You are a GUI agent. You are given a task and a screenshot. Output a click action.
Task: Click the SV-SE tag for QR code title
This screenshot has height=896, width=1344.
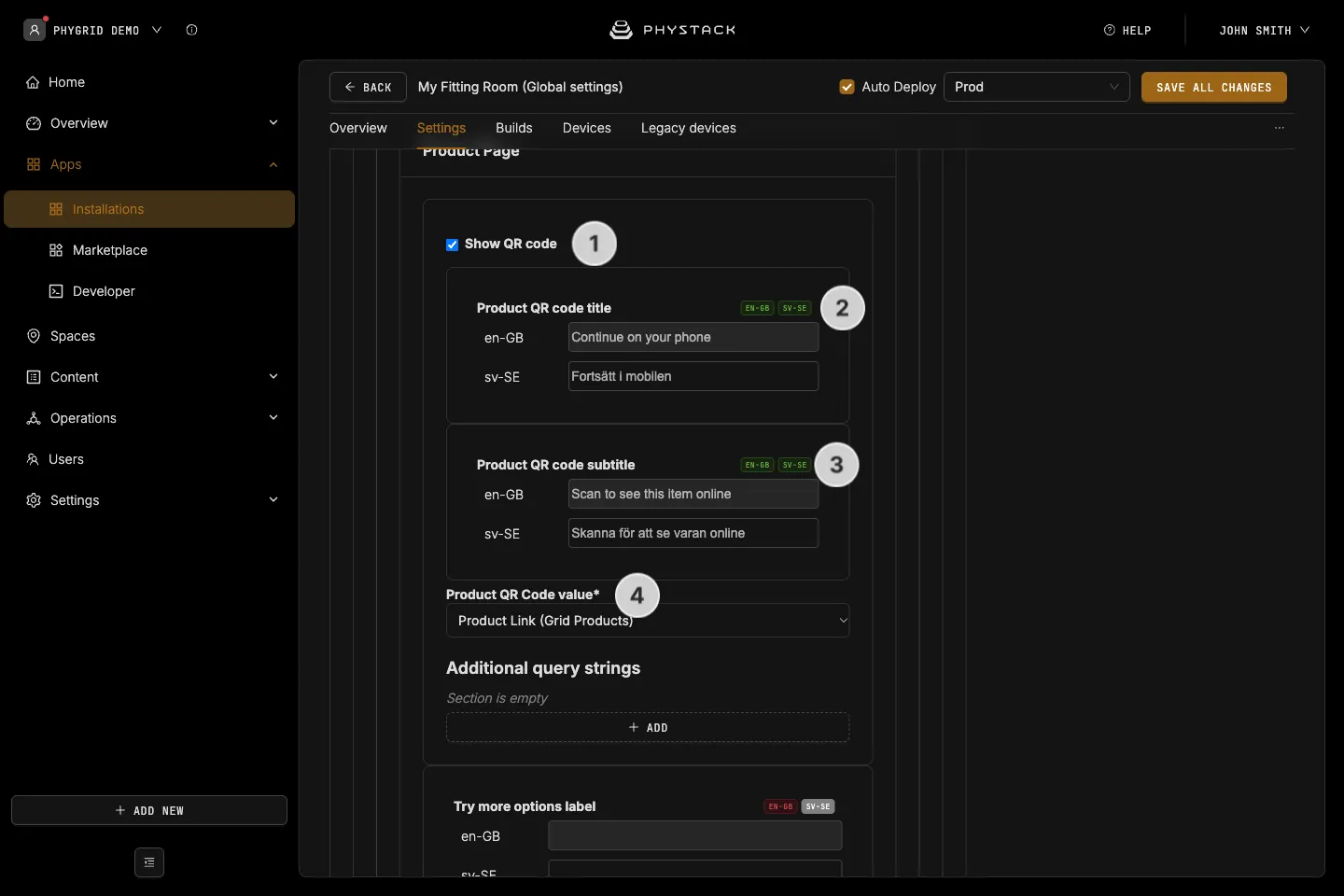coord(795,308)
